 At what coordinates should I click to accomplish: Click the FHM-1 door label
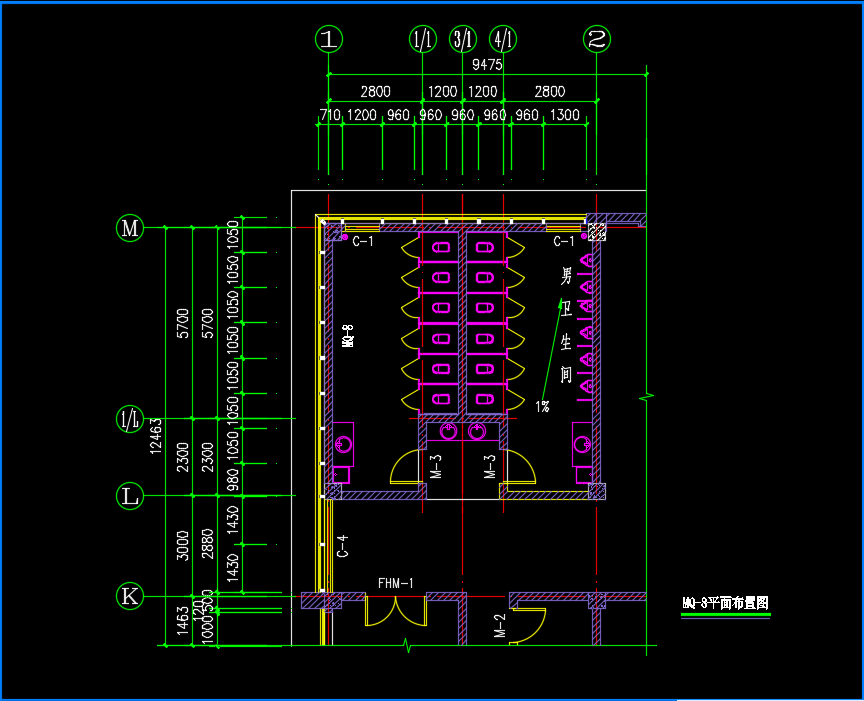pos(395,583)
